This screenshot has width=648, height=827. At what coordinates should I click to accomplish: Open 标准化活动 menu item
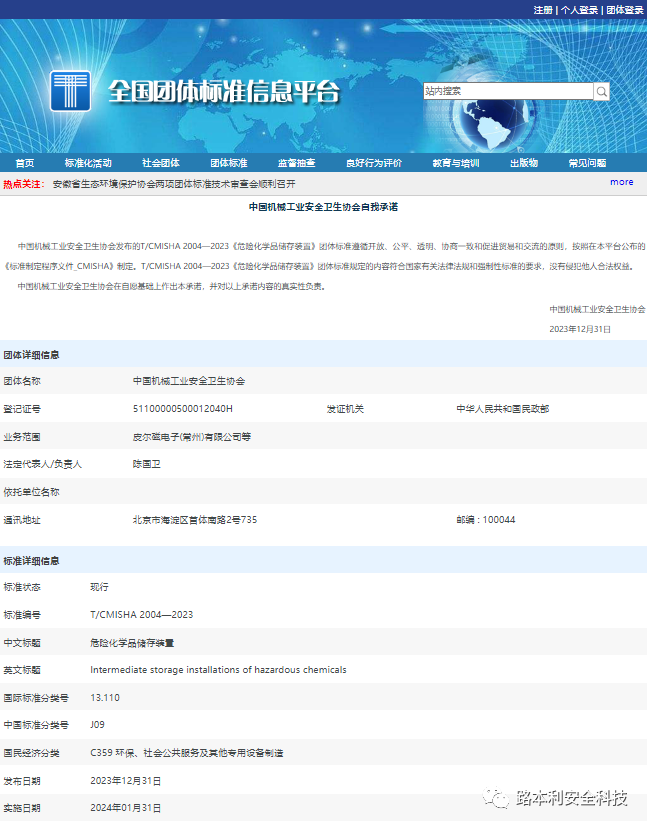point(88,163)
